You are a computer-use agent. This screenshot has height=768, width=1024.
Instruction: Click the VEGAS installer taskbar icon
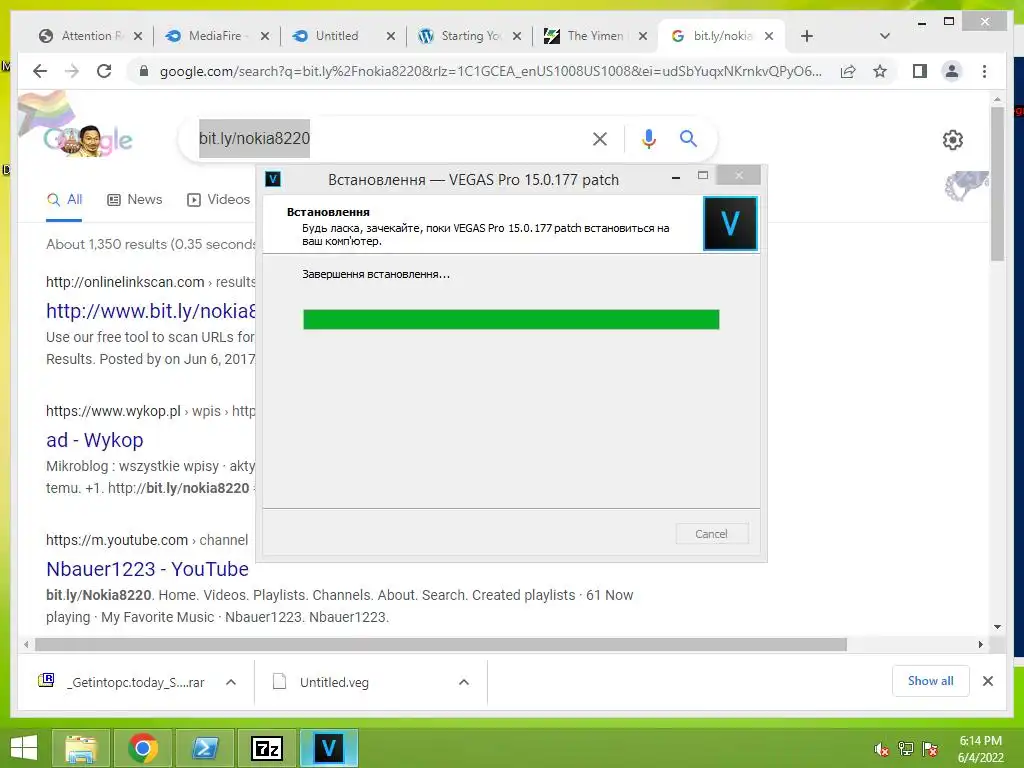pos(329,748)
